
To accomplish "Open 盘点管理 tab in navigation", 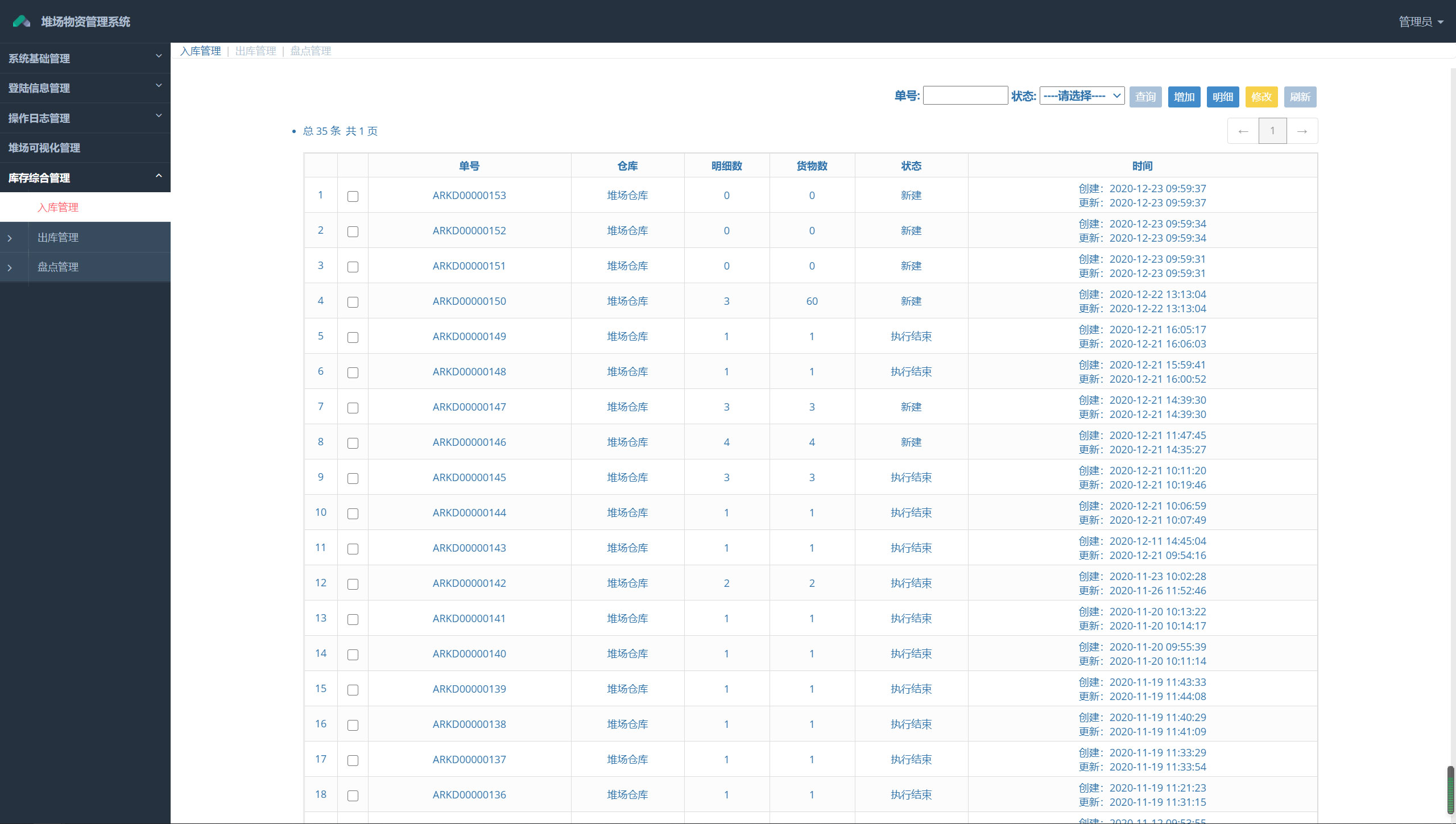I will tap(56, 267).
